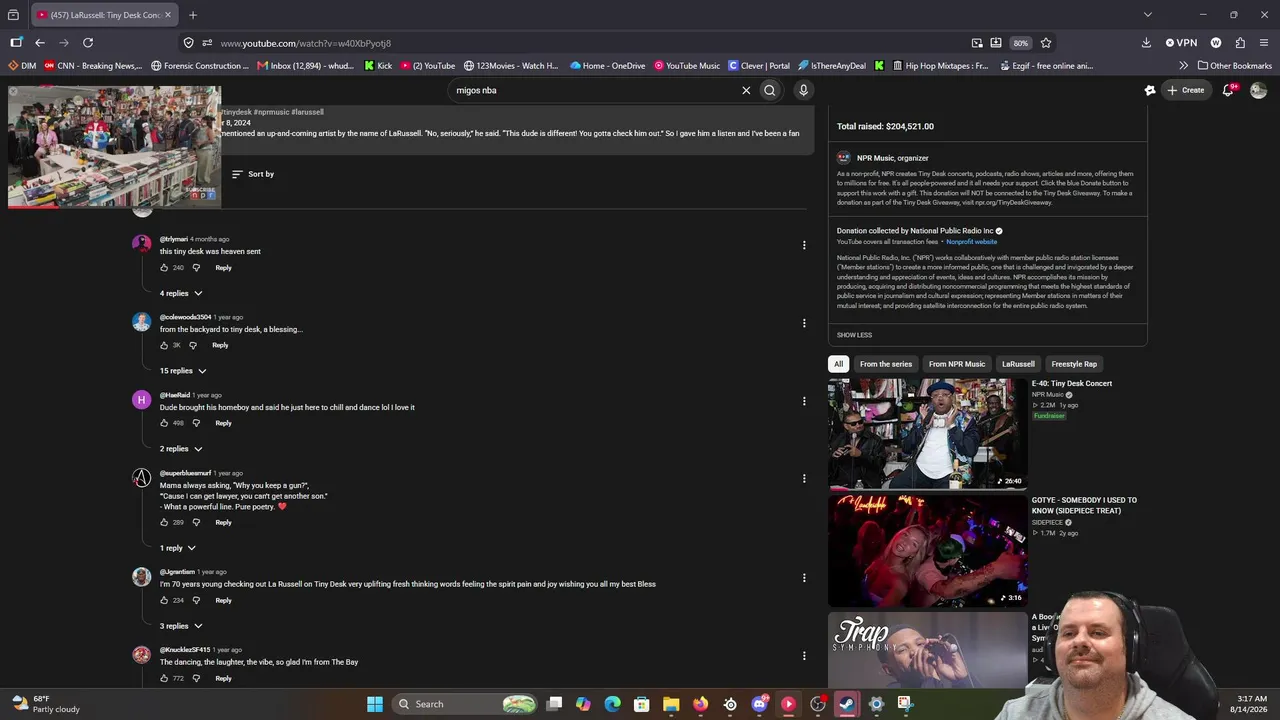Open action menu for @HaeRaid comment
The height and width of the screenshot is (720, 1280).
[x=804, y=401]
